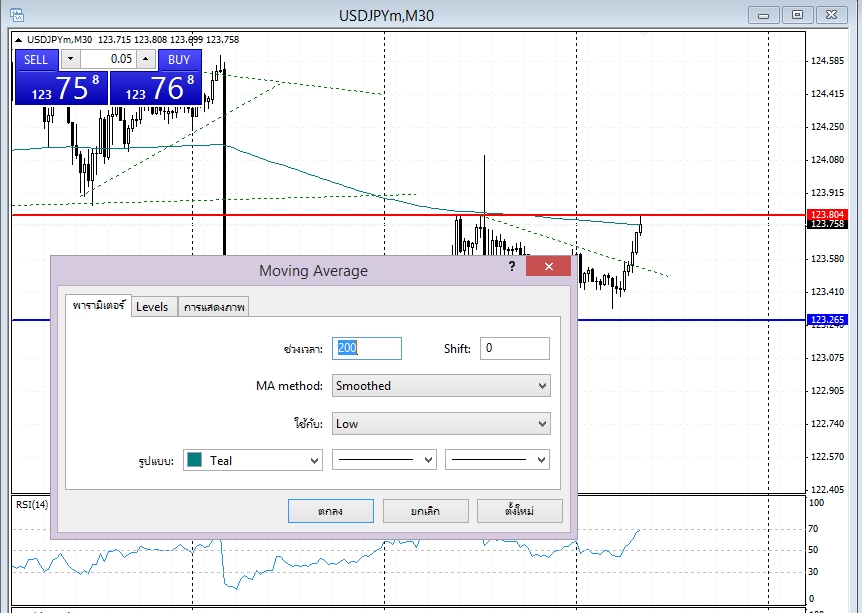Click the RSI(14) indicator label
Screen dimensions: 862x613
(32, 505)
